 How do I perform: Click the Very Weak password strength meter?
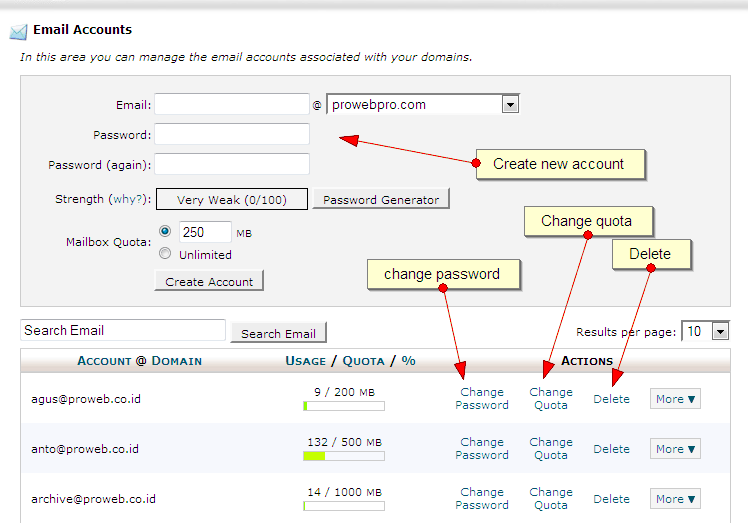pos(232,199)
